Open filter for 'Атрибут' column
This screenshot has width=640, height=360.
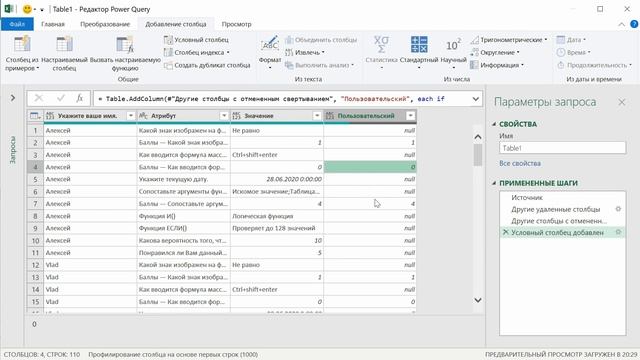point(224,116)
